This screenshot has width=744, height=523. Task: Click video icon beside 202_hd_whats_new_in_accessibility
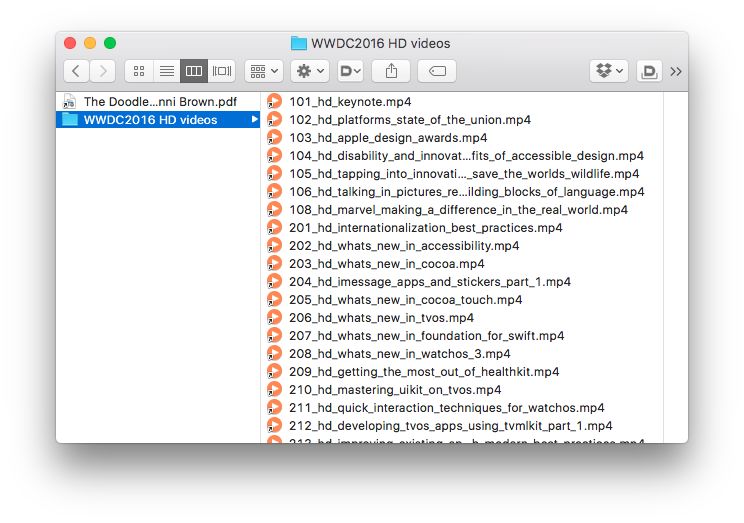coord(274,246)
